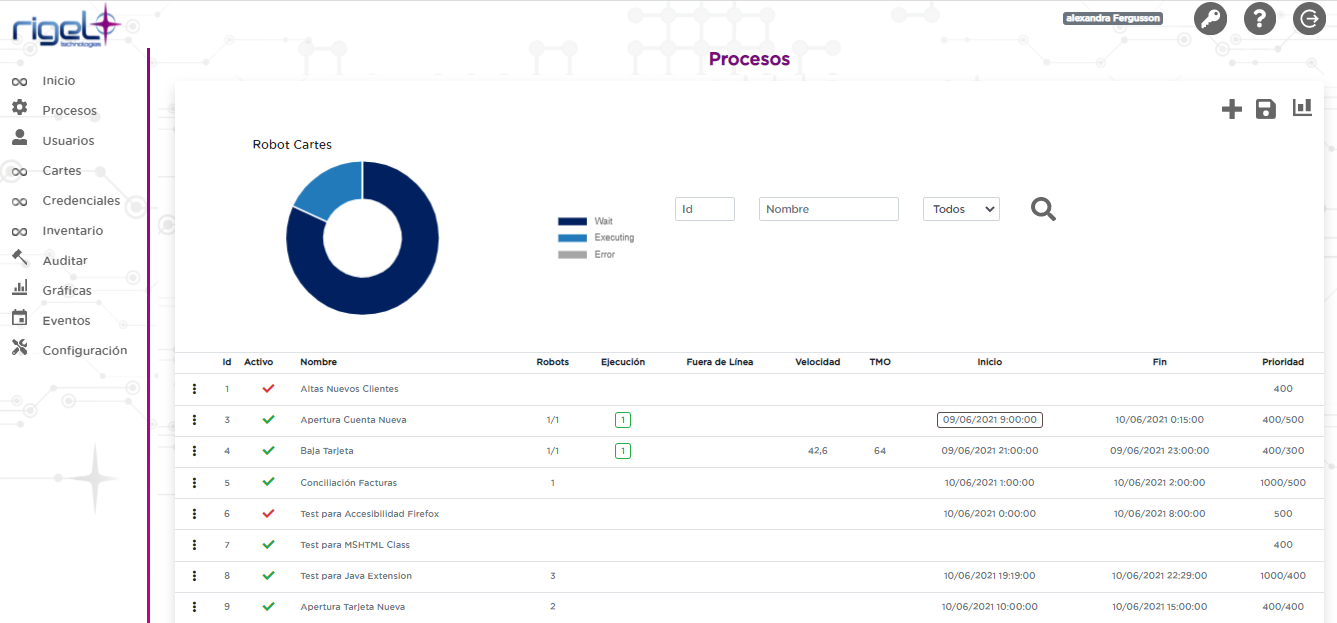The image size is (1337, 623).
Task: Toggle active checkmark for Altas Nuevos Clientes
Action: pyautogui.click(x=268, y=389)
